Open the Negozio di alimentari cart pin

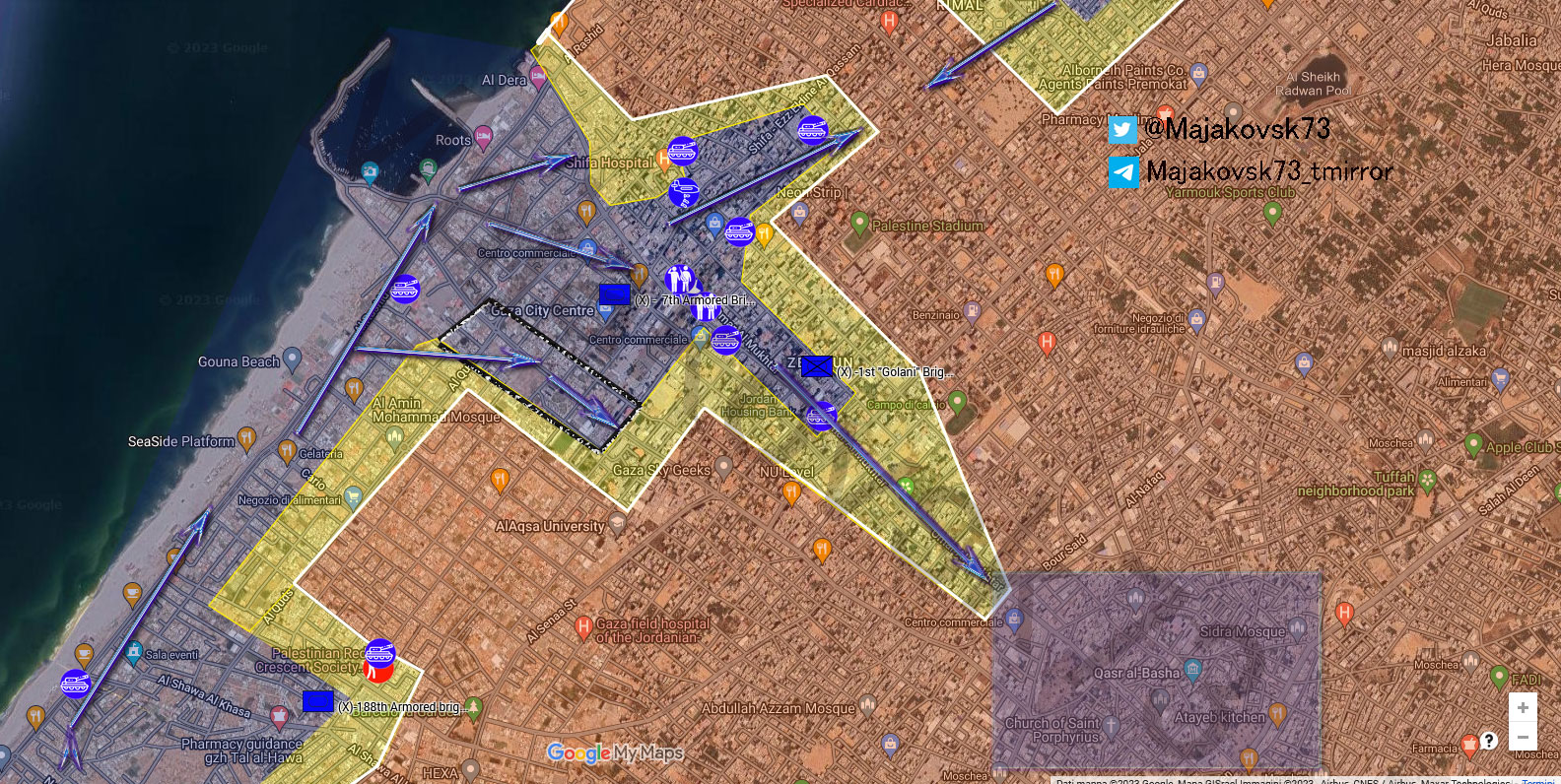tap(353, 498)
